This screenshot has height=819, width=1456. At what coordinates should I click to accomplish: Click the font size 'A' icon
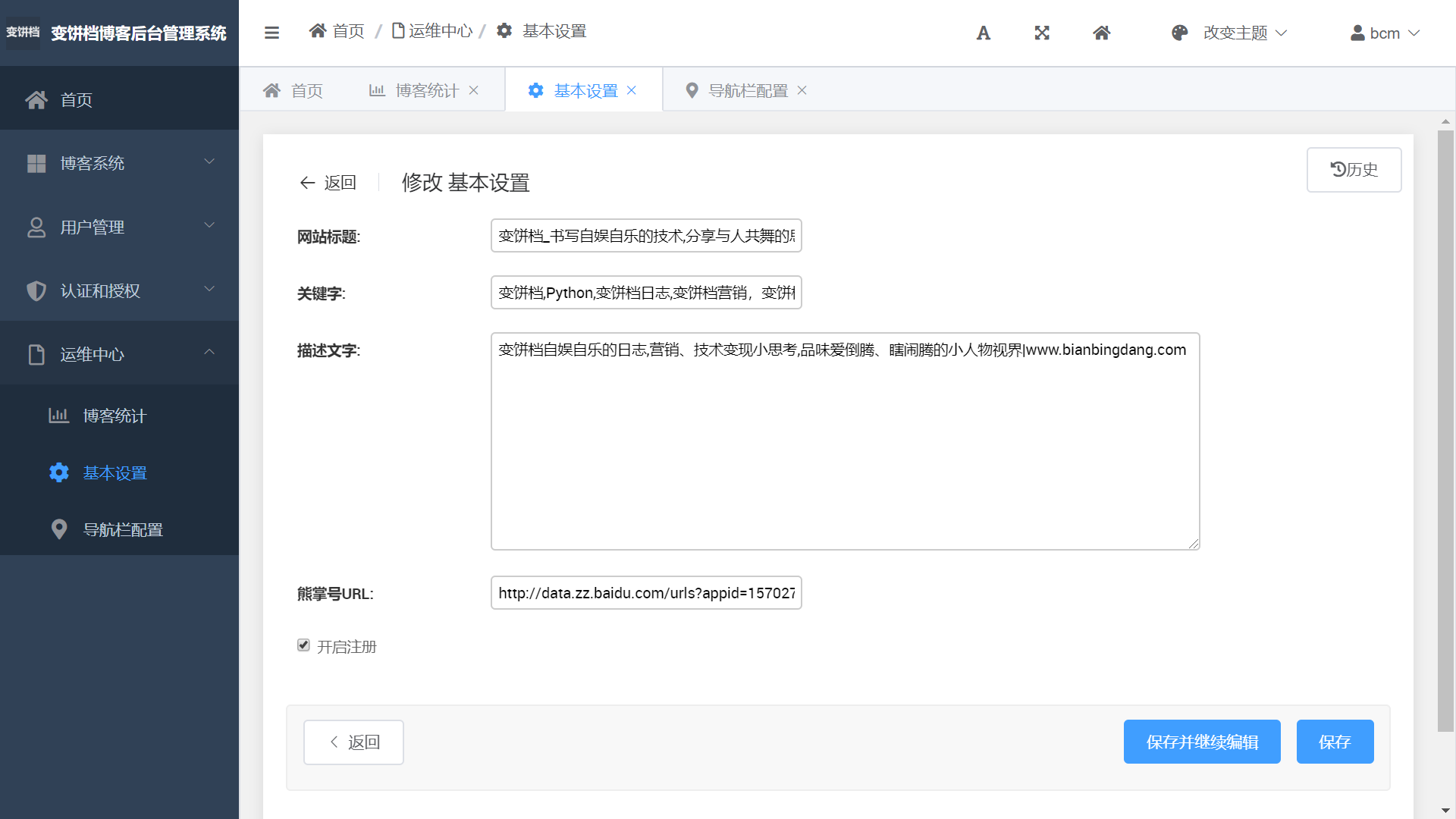(984, 33)
